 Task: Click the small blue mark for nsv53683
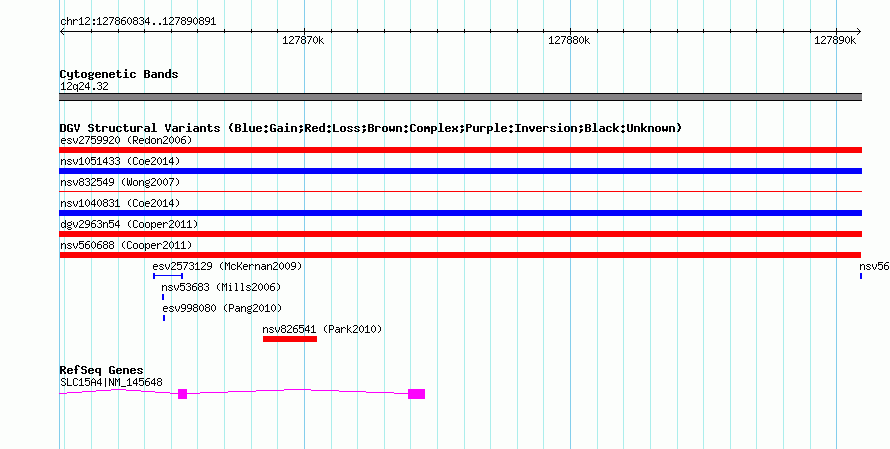tap(163, 297)
